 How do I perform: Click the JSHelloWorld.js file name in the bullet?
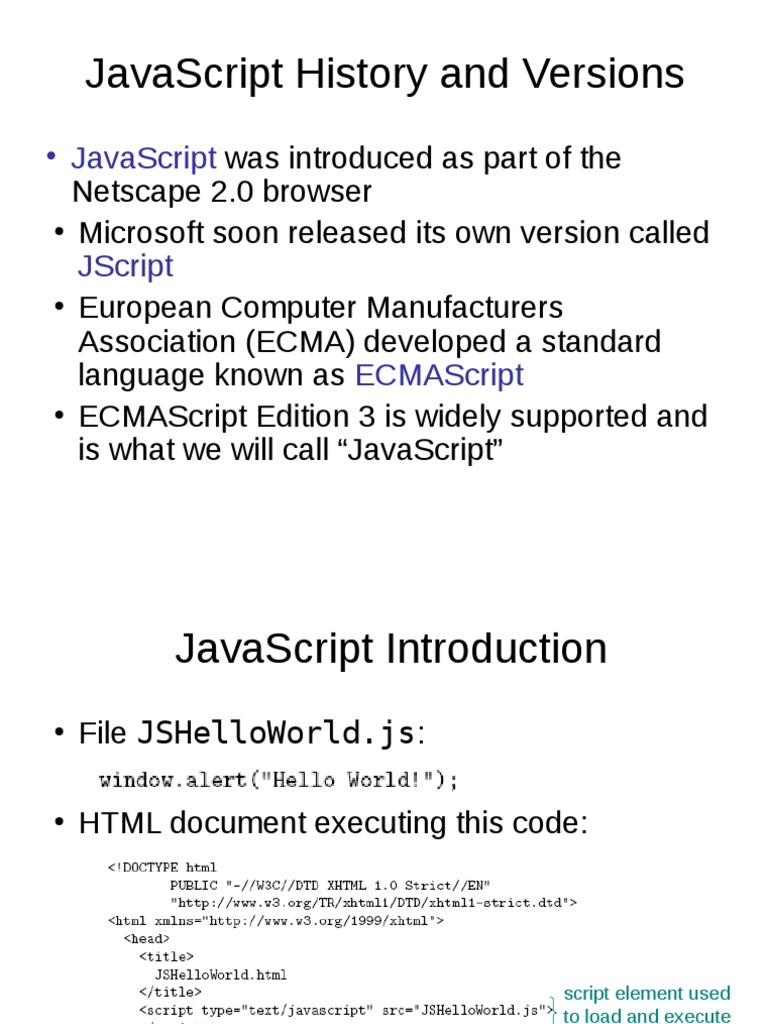click(275, 733)
